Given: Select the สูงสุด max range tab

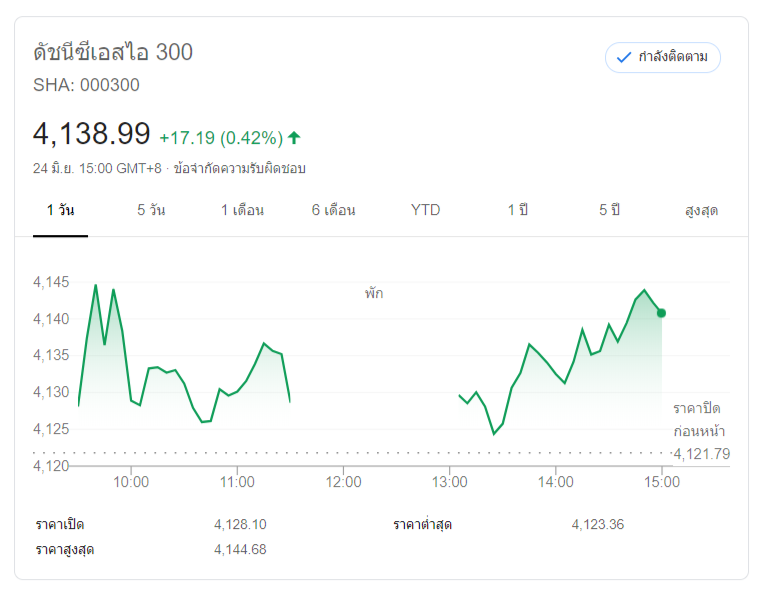Looking at the screenshot, I should coord(701,210).
